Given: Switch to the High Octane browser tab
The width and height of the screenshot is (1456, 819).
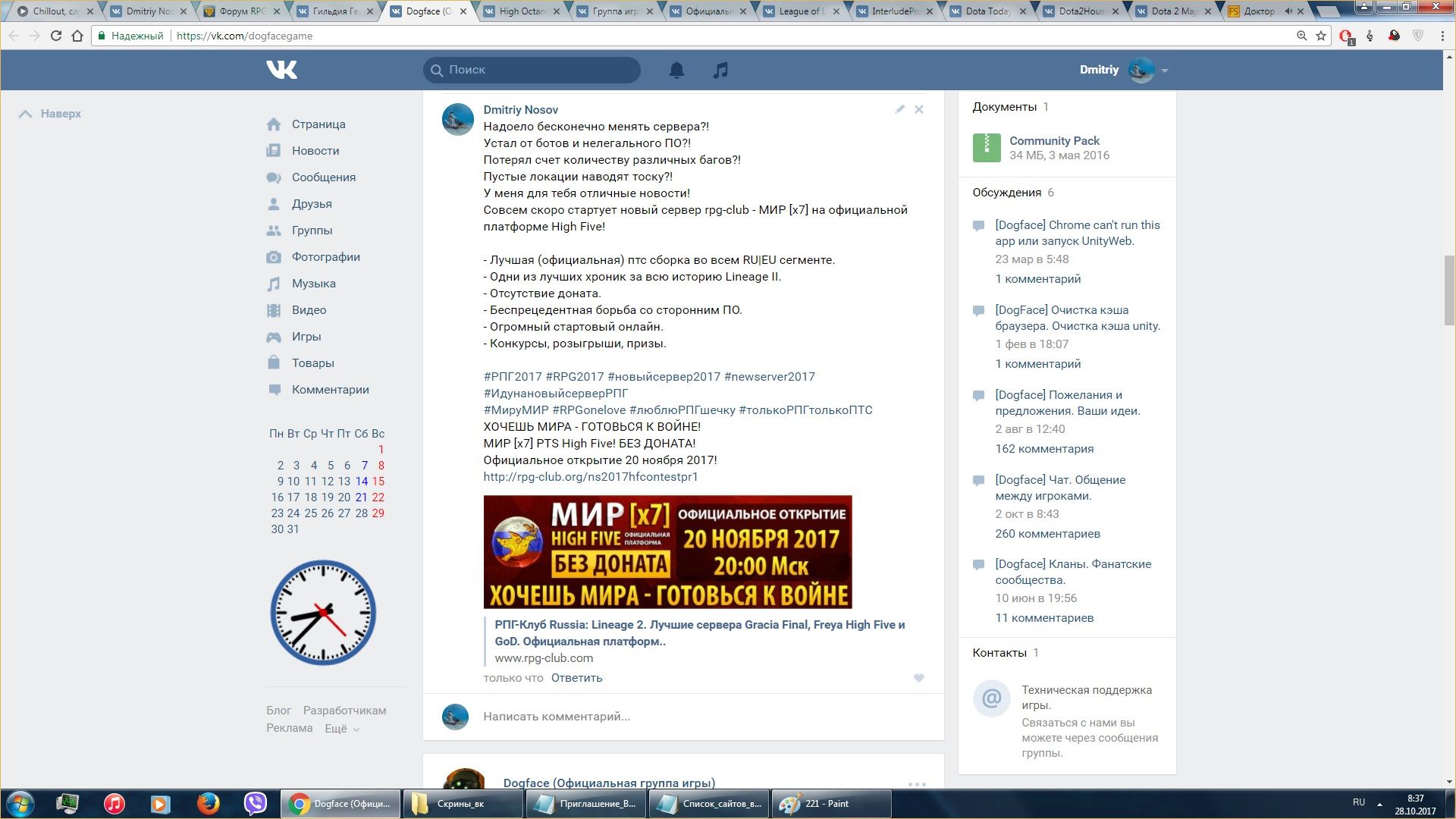Looking at the screenshot, I should point(522,11).
